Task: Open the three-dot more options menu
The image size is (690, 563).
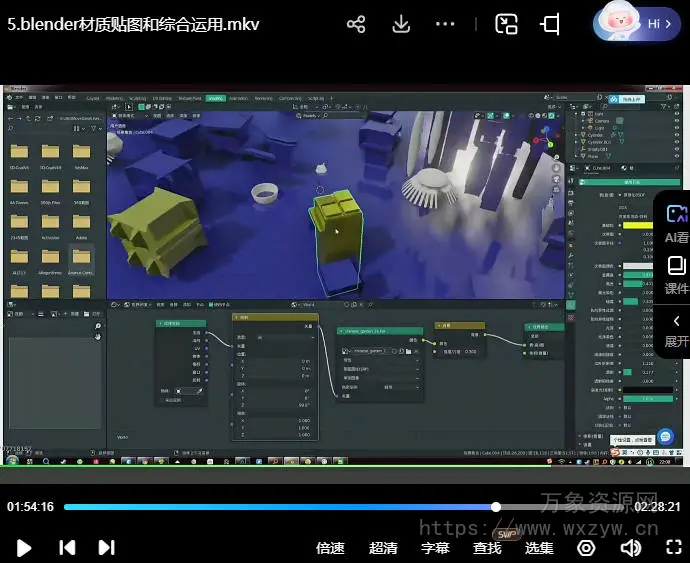Action: click(x=447, y=24)
